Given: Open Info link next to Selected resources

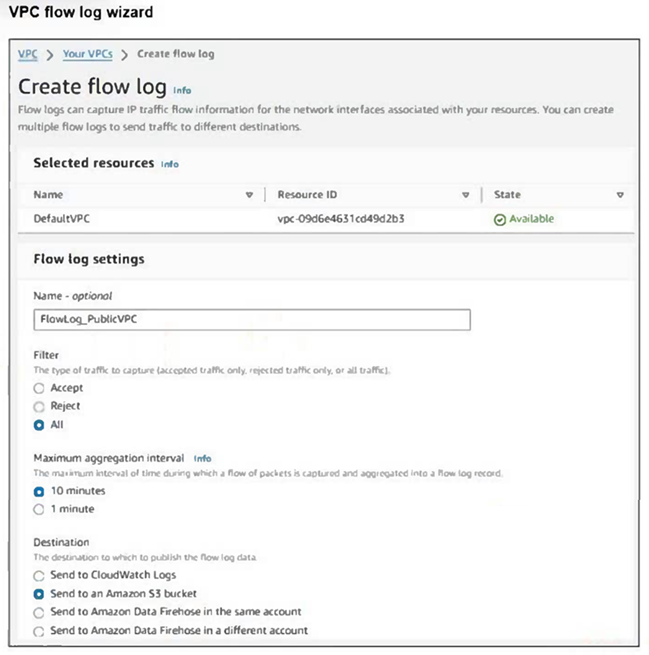Looking at the screenshot, I should (x=170, y=164).
